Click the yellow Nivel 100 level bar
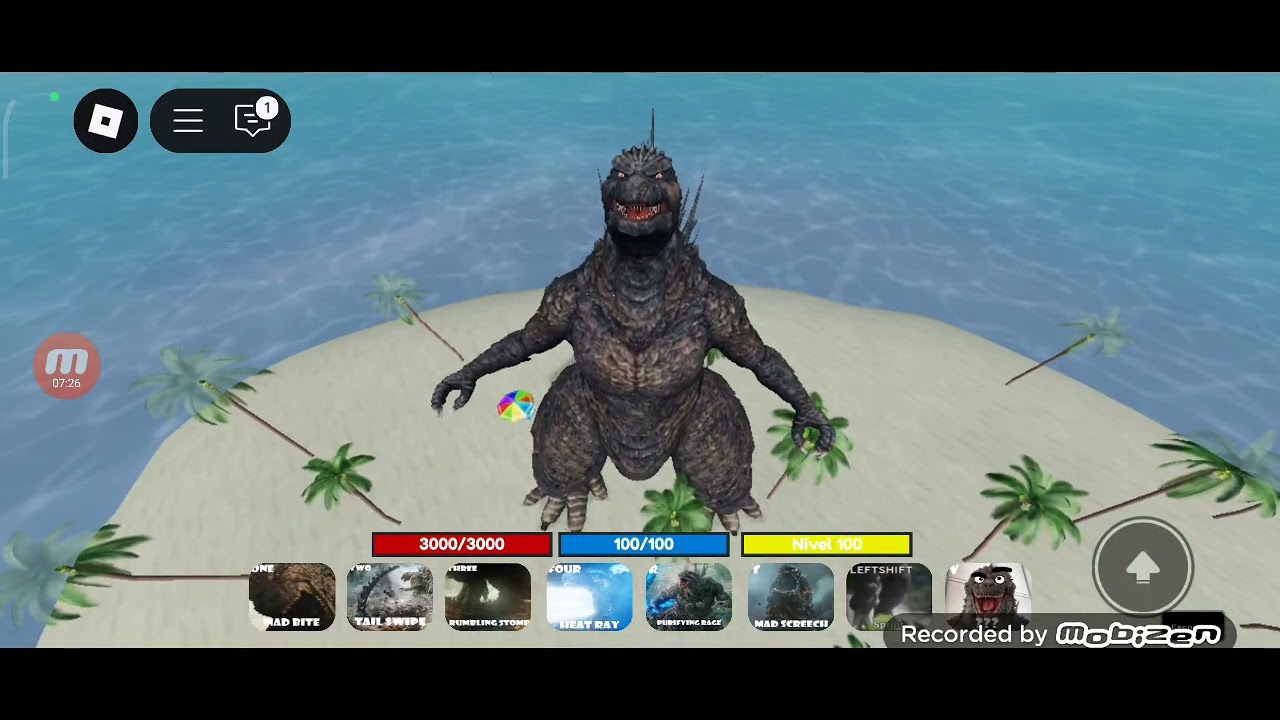This screenshot has height=720, width=1280. tap(827, 544)
